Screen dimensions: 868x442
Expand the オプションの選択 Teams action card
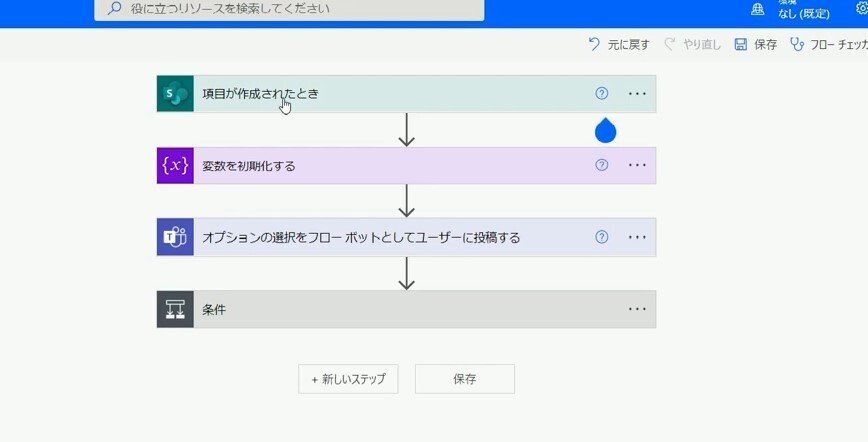(x=406, y=237)
